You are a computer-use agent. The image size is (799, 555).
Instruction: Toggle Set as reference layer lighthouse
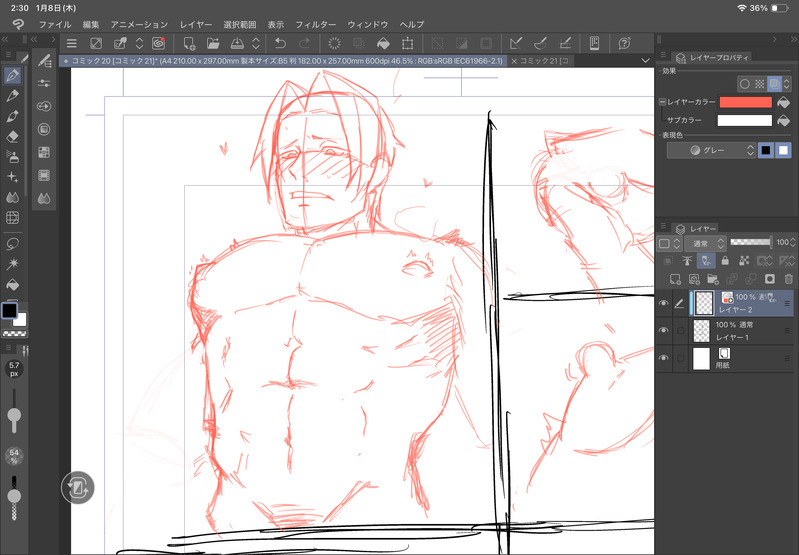687,261
